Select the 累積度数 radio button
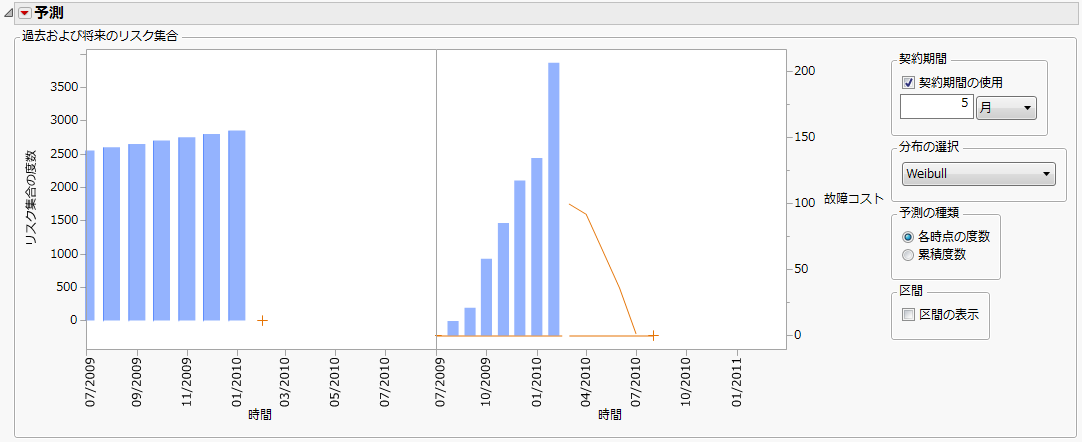This screenshot has height=442, width=1082. click(908, 255)
